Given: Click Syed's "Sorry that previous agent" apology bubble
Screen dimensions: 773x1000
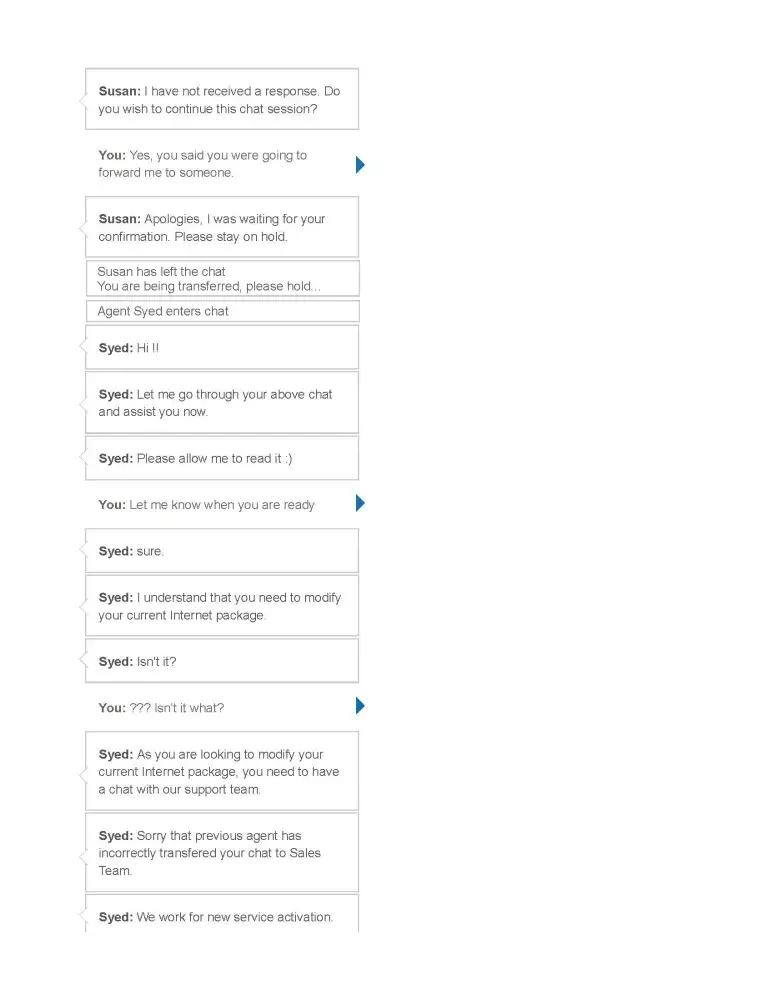Looking at the screenshot, I should (221, 853).
